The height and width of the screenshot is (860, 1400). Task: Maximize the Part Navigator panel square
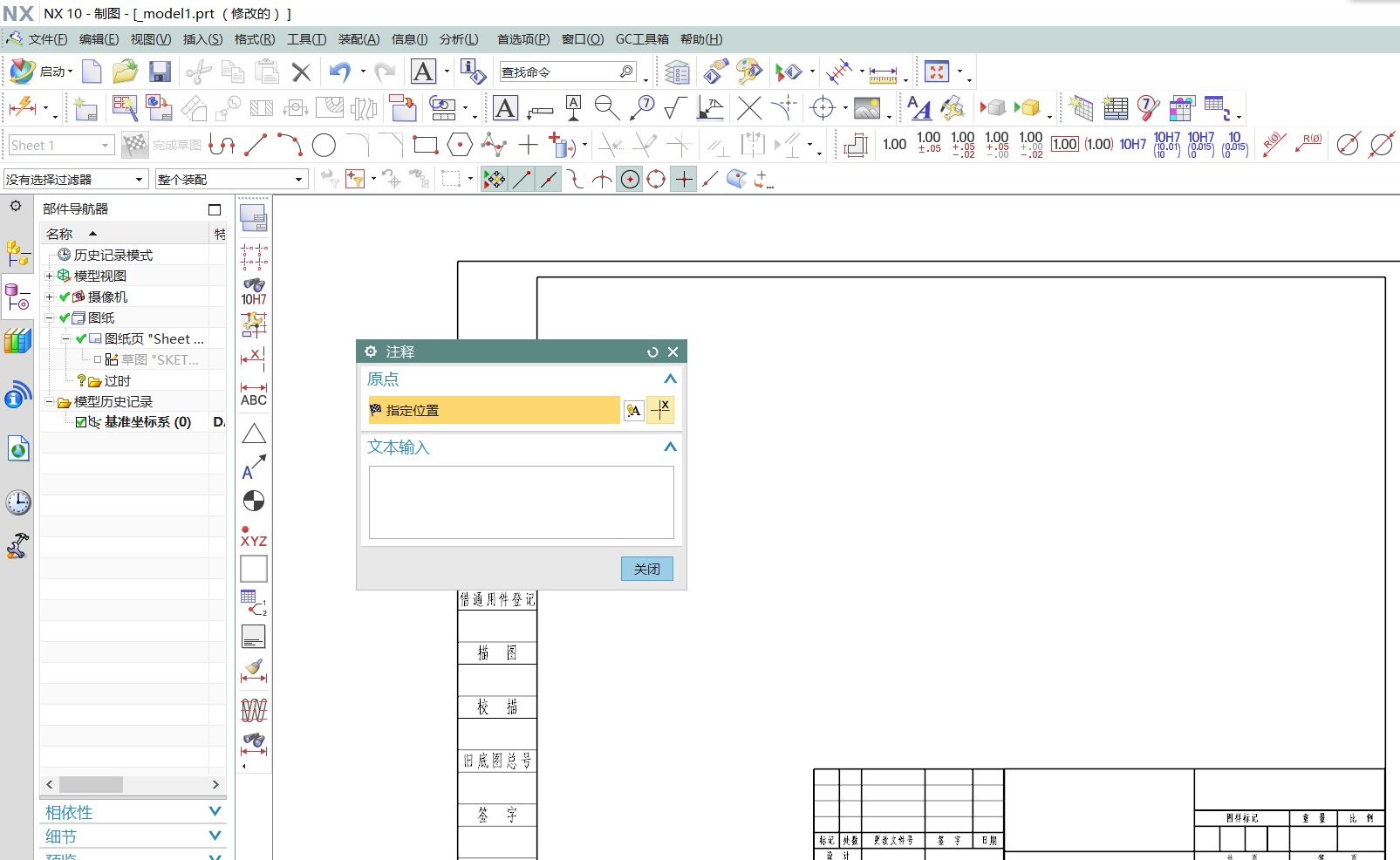(215, 209)
